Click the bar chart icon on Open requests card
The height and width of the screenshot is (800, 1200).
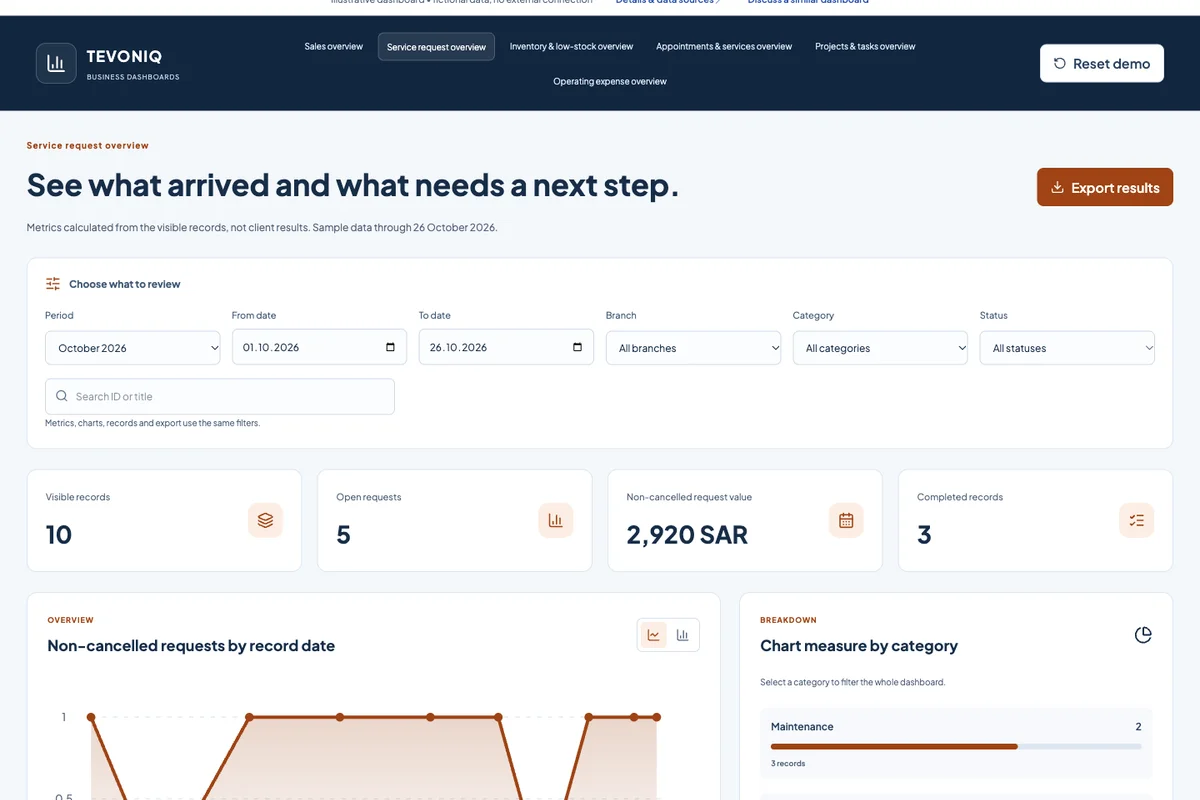click(556, 520)
